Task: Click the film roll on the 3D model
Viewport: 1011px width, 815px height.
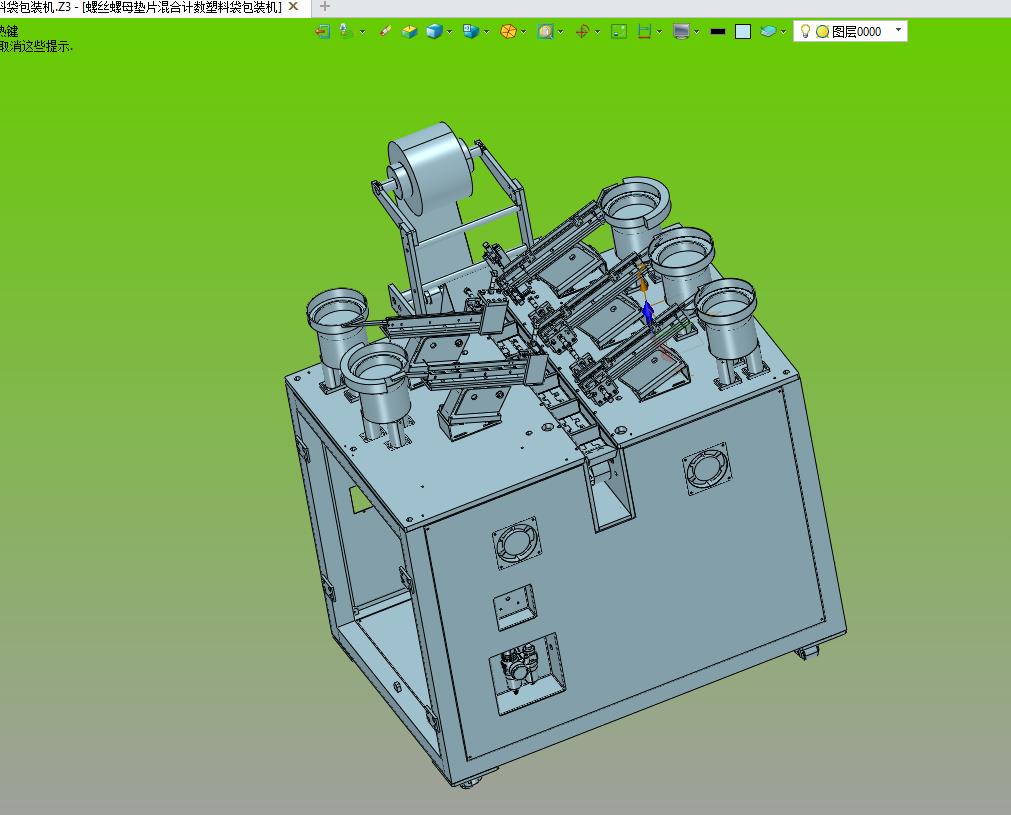Action: coord(431,169)
